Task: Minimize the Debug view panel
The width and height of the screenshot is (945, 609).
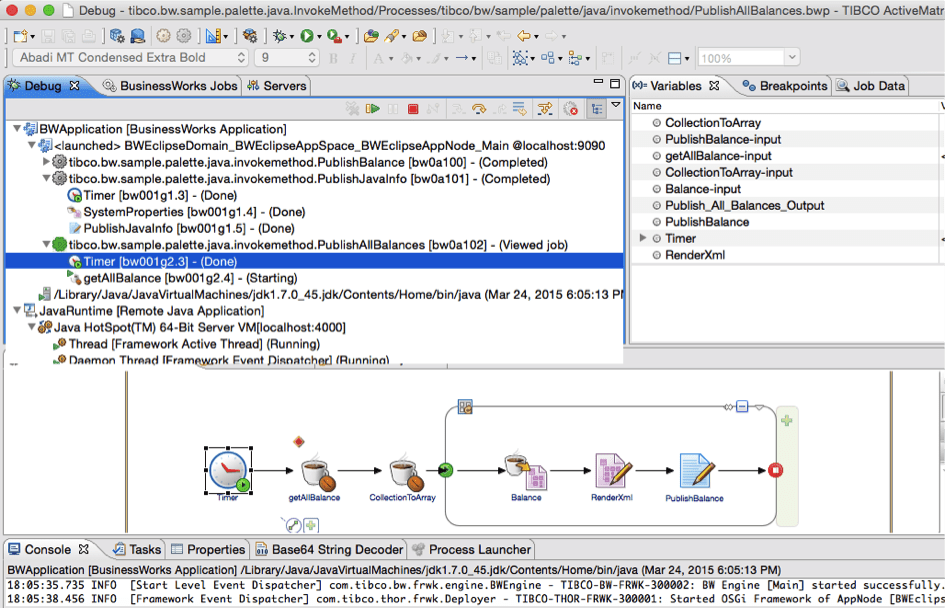Action: [598, 81]
